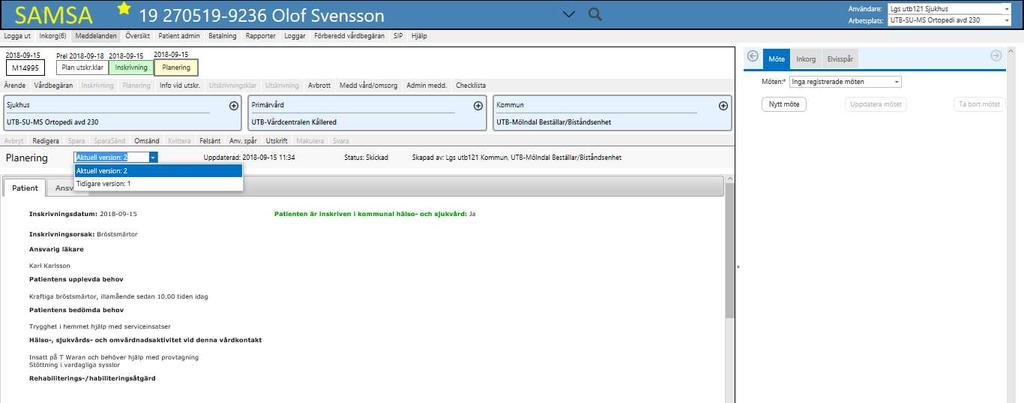Image resolution: width=1024 pixels, height=403 pixels.
Task: Click the Plan utskr.klar status box
Action: click(80, 67)
